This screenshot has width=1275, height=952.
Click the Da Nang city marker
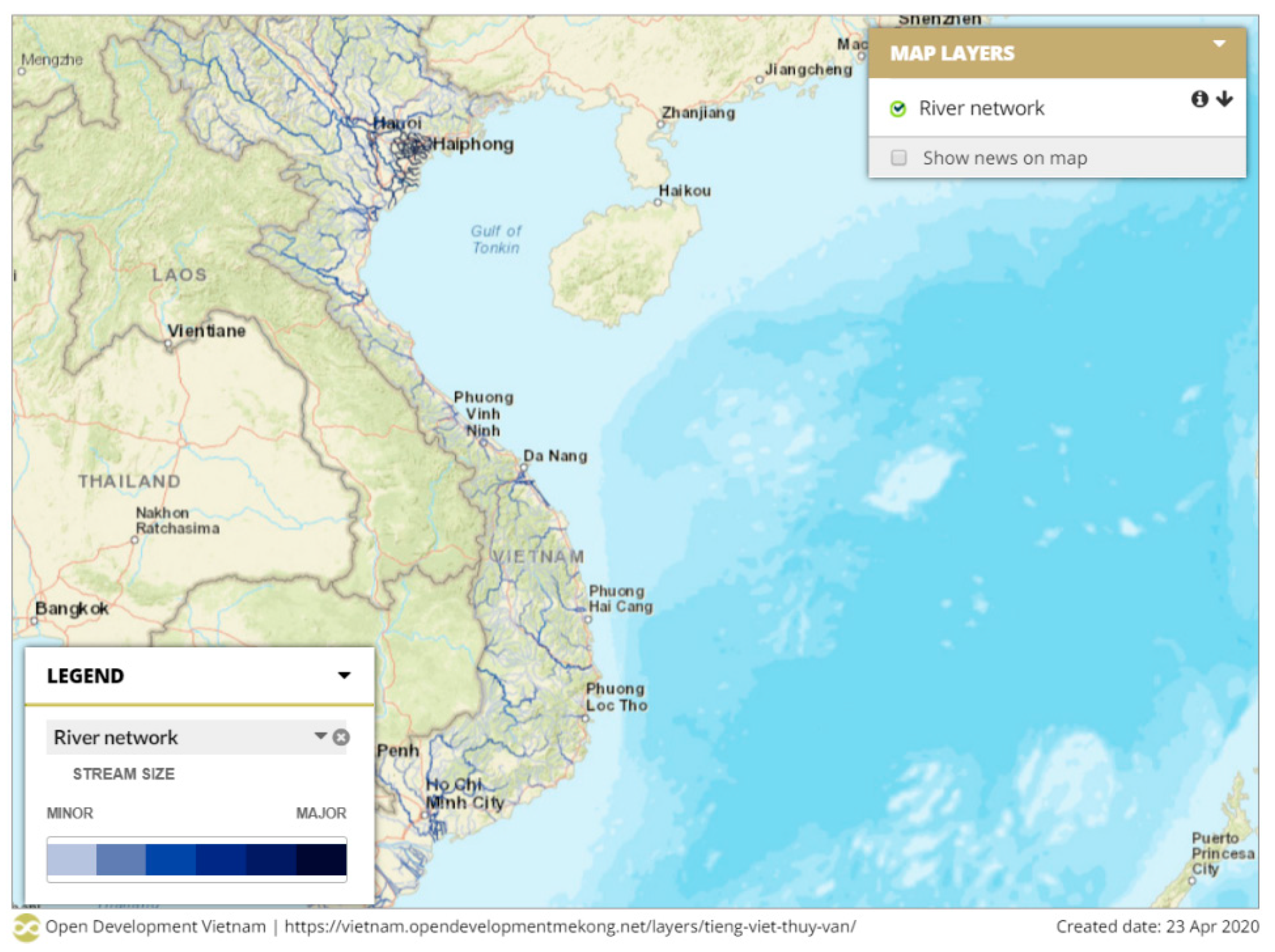pyautogui.click(x=523, y=468)
